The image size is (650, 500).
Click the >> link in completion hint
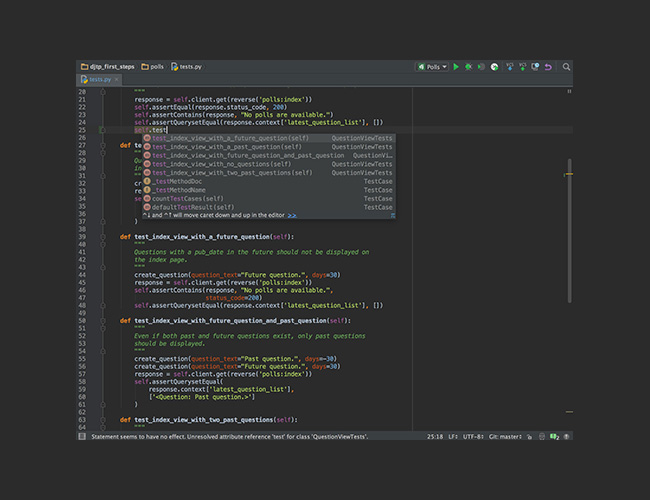point(292,215)
